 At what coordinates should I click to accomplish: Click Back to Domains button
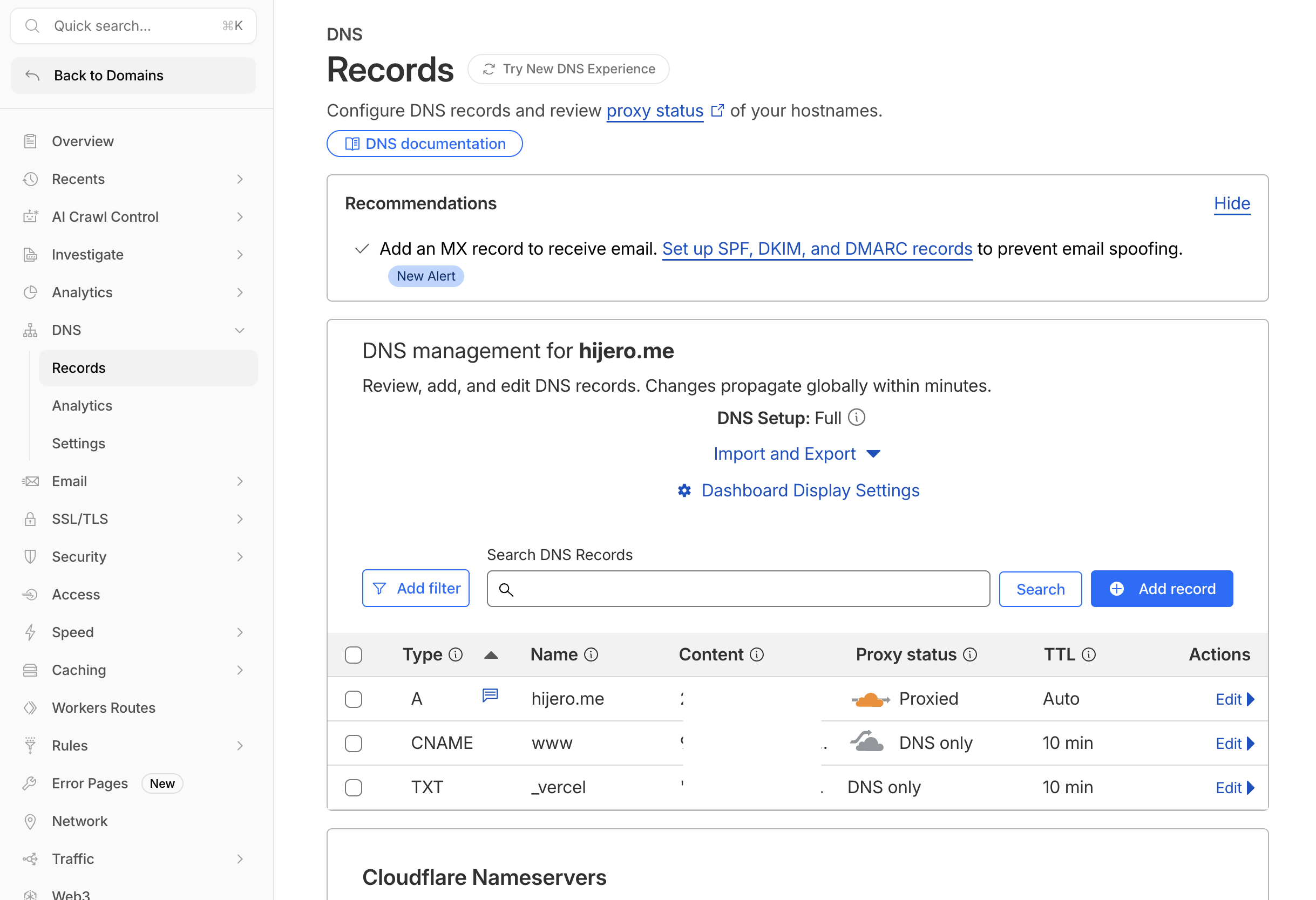tap(133, 76)
